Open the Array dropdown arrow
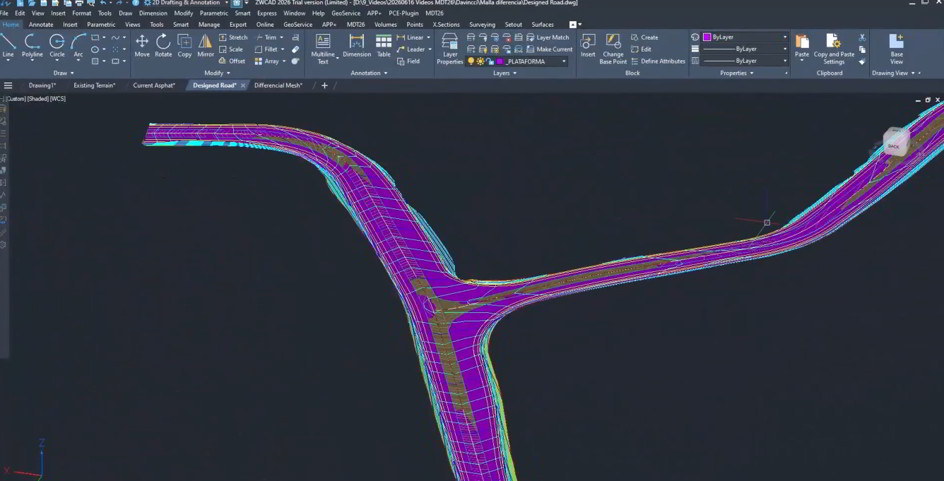Screen dimensions: 944x481 click(x=284, y=61)
